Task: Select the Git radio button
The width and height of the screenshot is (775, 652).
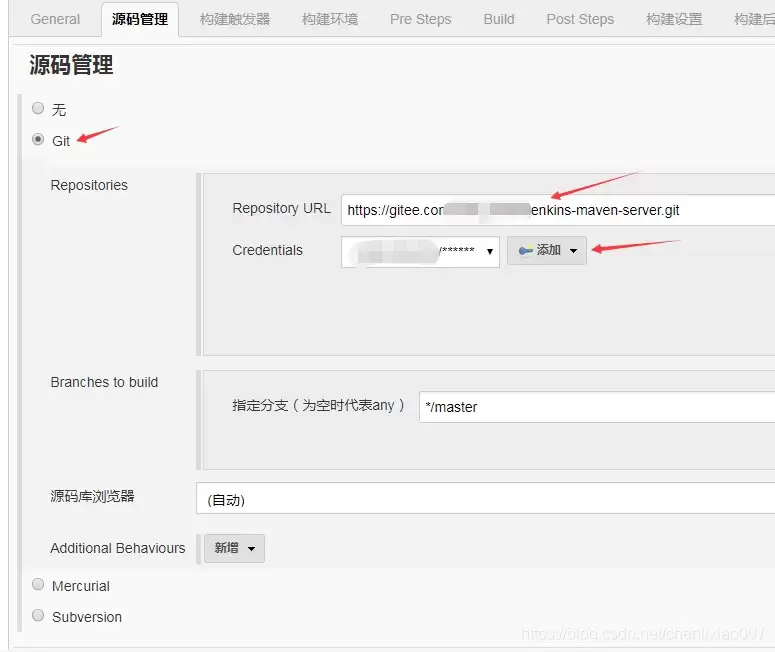Action: click(x=38, y=139)
